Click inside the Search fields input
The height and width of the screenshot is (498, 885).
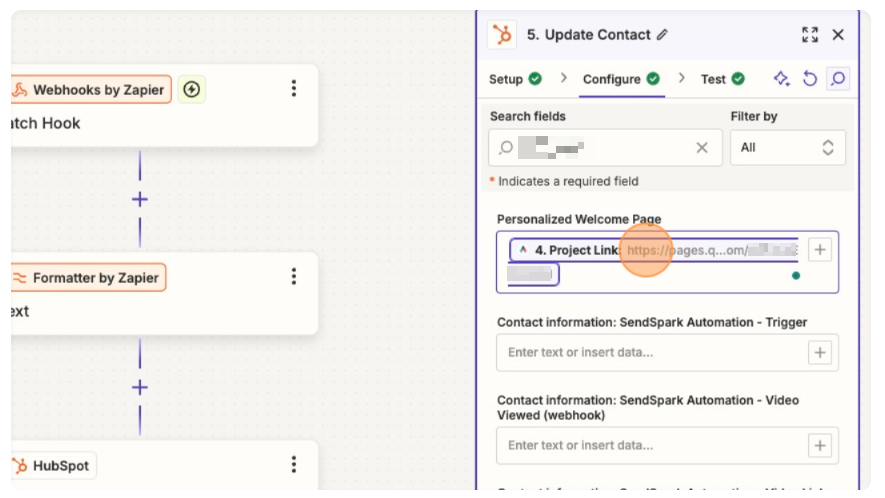[x=605, y=147]
